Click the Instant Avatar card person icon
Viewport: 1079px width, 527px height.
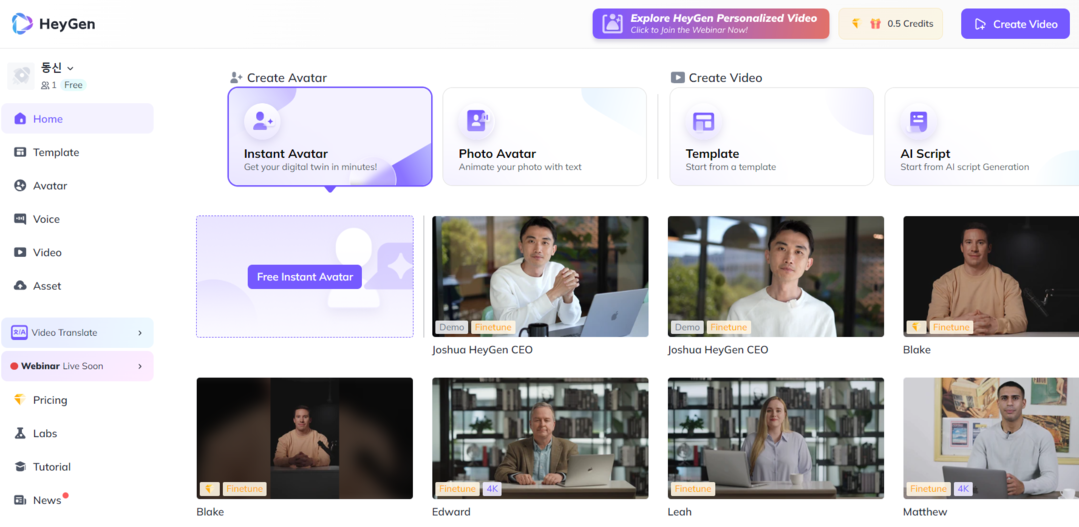coord(262,121)
